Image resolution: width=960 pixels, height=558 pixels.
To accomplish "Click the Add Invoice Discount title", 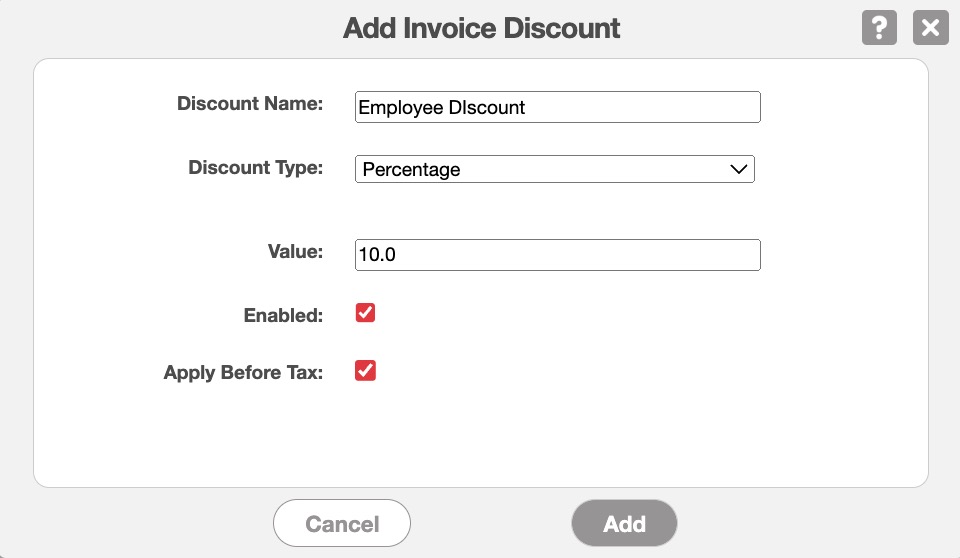I will [x=481, y=28].
